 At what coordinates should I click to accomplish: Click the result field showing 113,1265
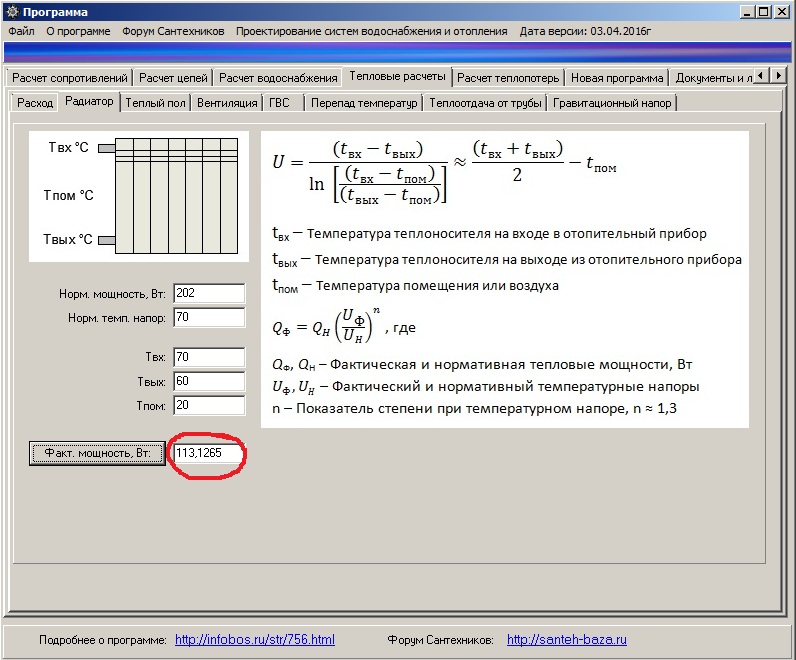tap(208, 453)
